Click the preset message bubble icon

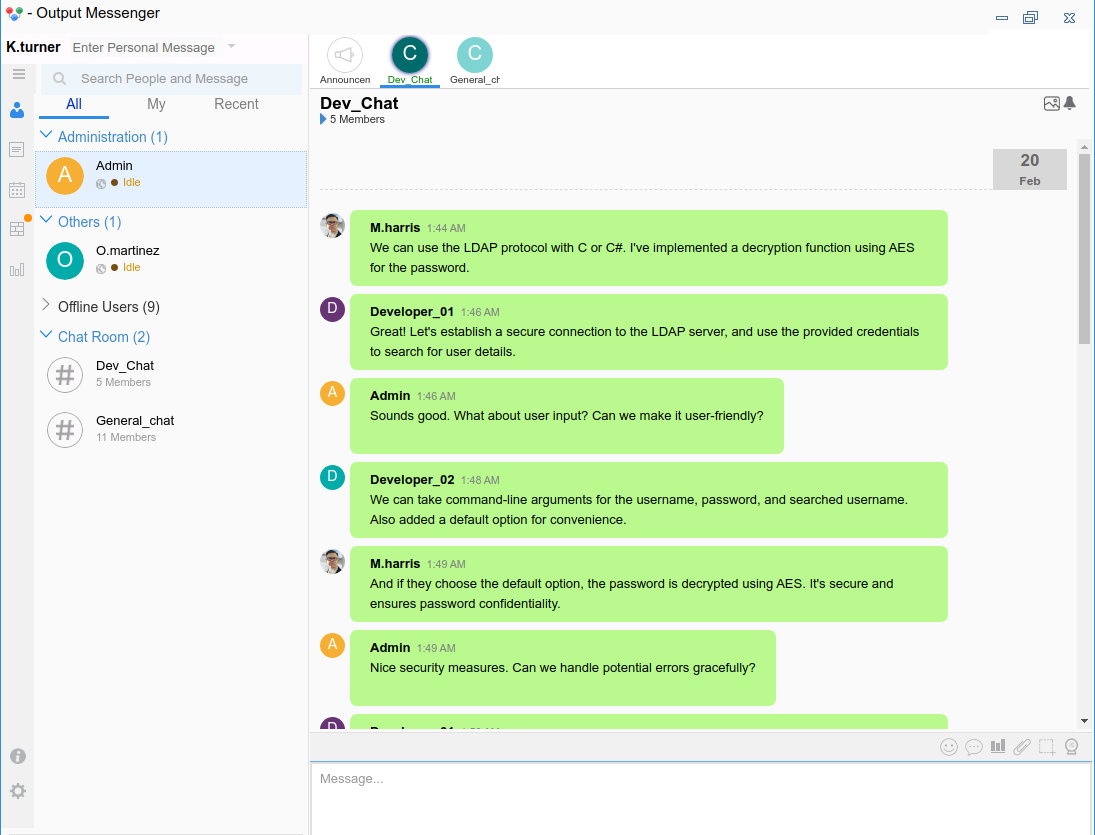tap(973, 747)
